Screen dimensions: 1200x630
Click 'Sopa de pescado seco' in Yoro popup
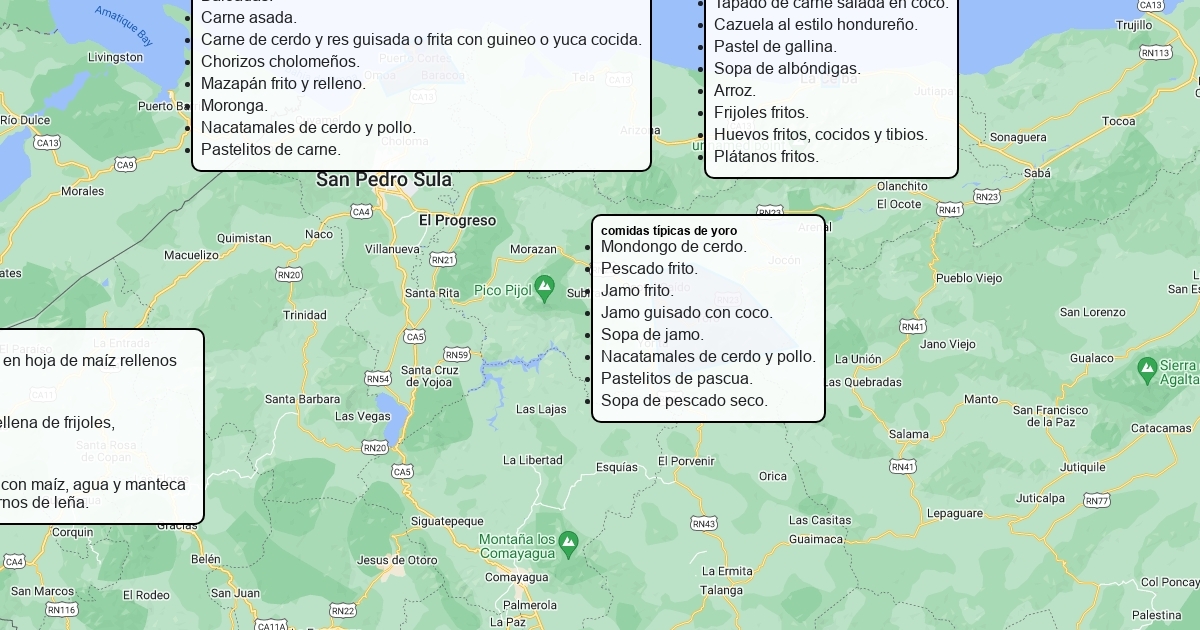click(684, 401)
